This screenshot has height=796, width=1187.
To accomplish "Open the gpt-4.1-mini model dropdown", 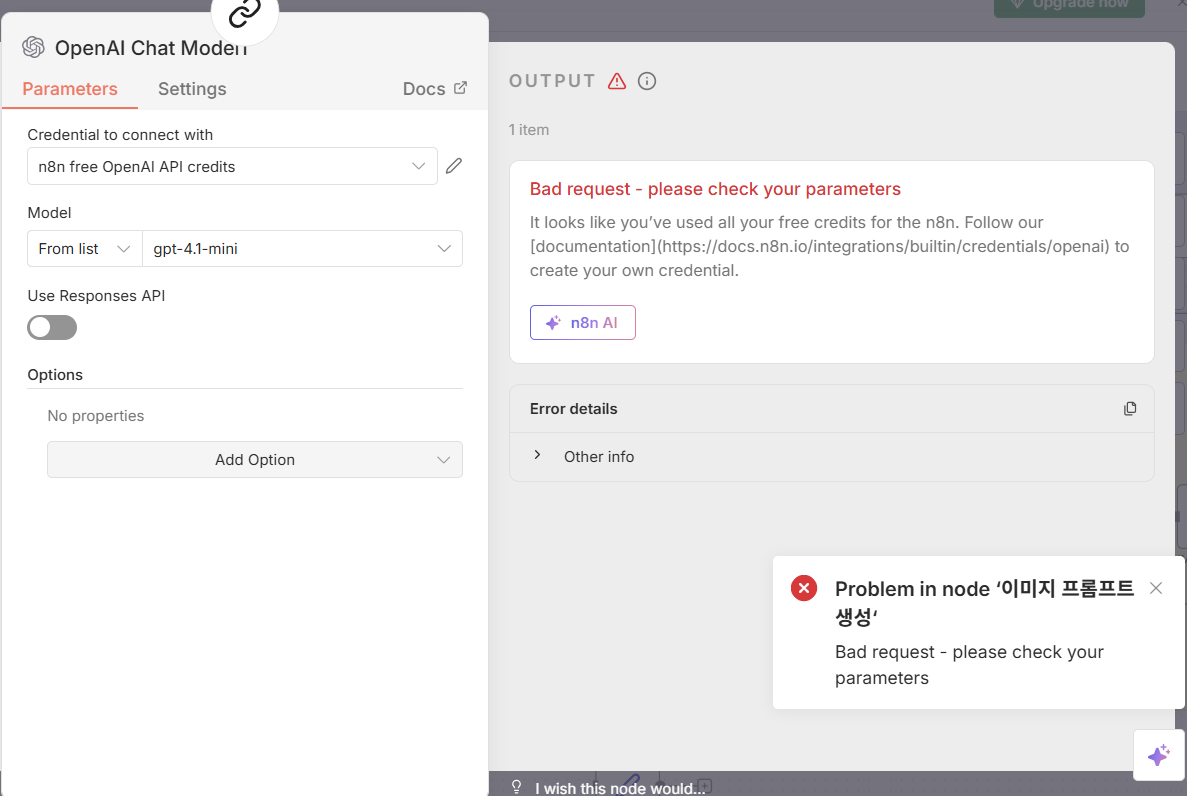I will point(302,249).
